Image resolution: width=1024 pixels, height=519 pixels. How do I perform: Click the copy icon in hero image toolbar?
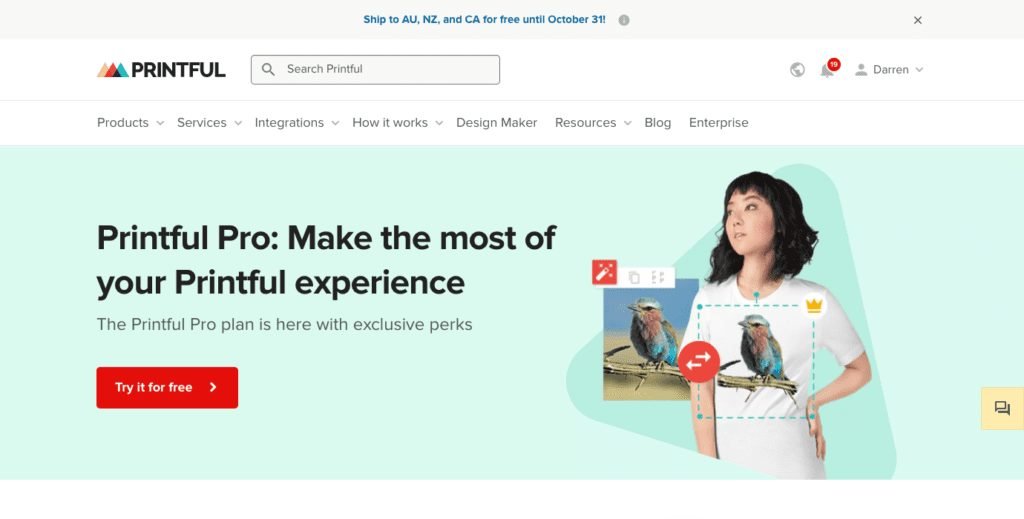(x=633, y=277)
